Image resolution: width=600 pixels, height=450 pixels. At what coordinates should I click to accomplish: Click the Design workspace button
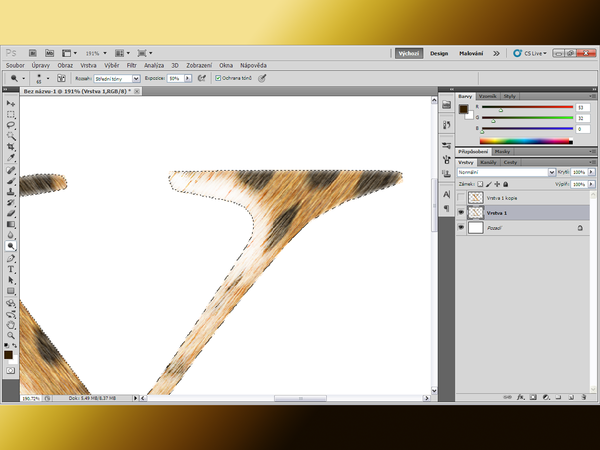coord(439,53)
